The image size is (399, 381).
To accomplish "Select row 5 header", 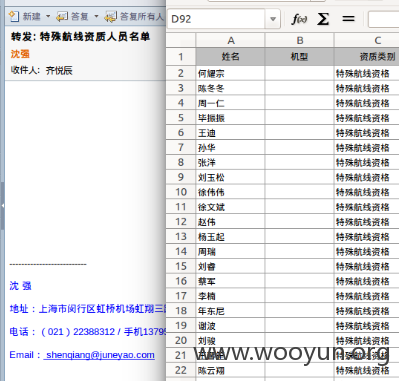I will click(x=181, y=118).
